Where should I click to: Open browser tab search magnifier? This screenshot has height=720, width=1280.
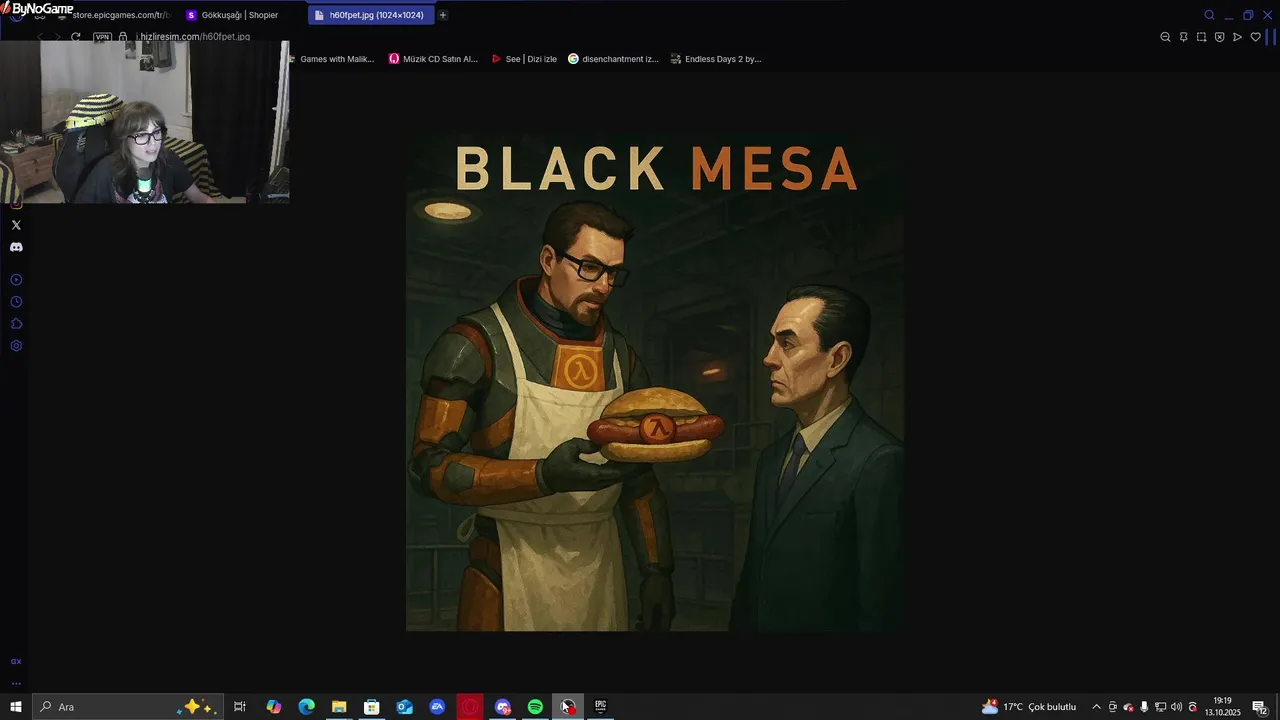click(x=1209, y=15)
